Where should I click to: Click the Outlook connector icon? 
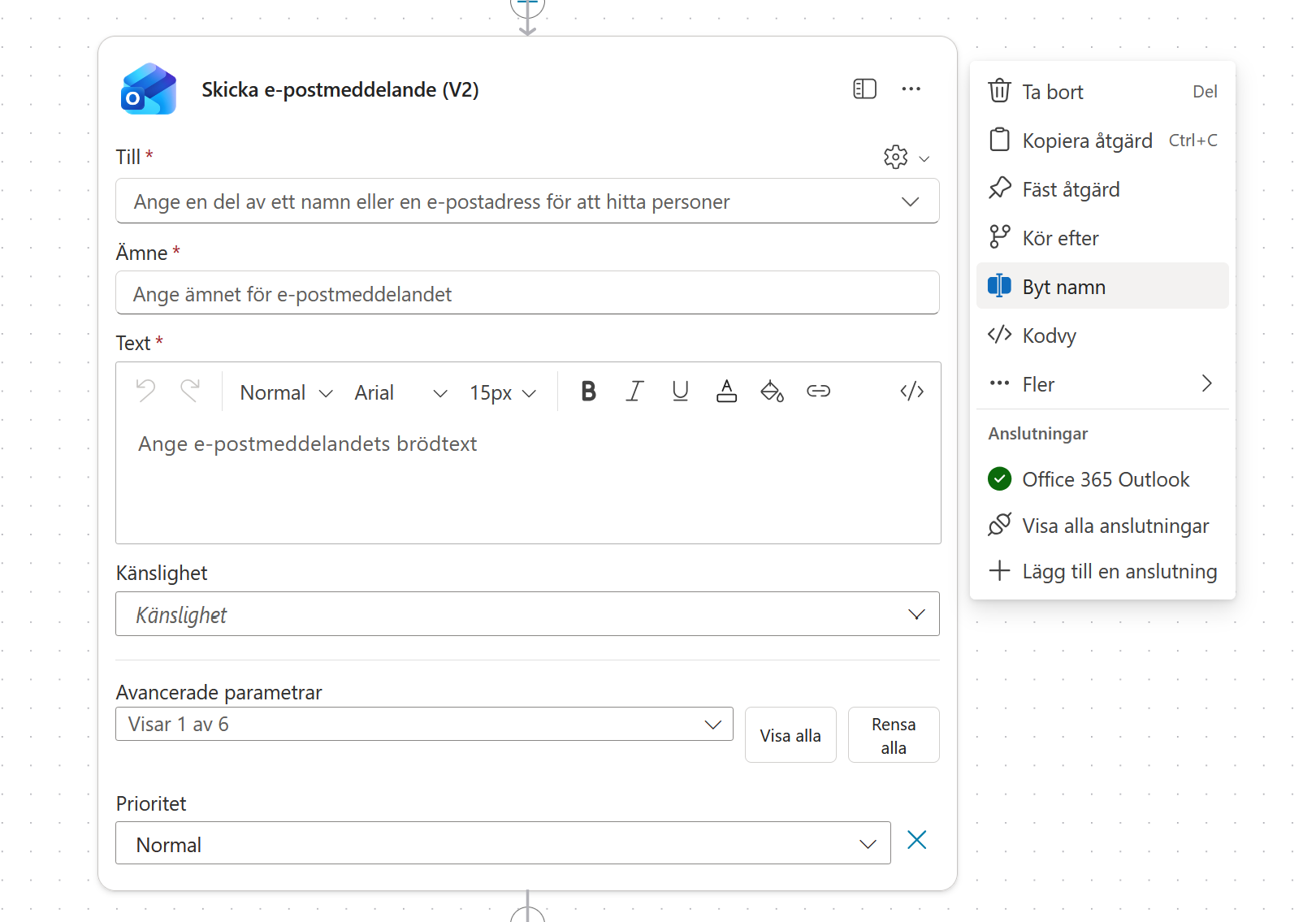coord(149,89)
